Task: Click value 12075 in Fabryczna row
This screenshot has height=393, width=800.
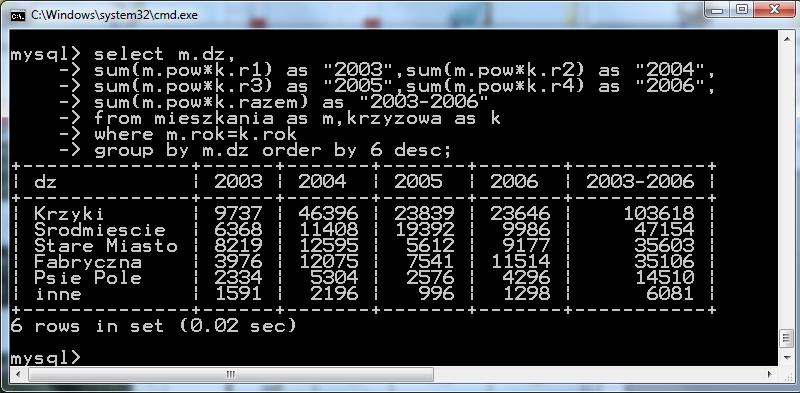Action: (329, 262)
